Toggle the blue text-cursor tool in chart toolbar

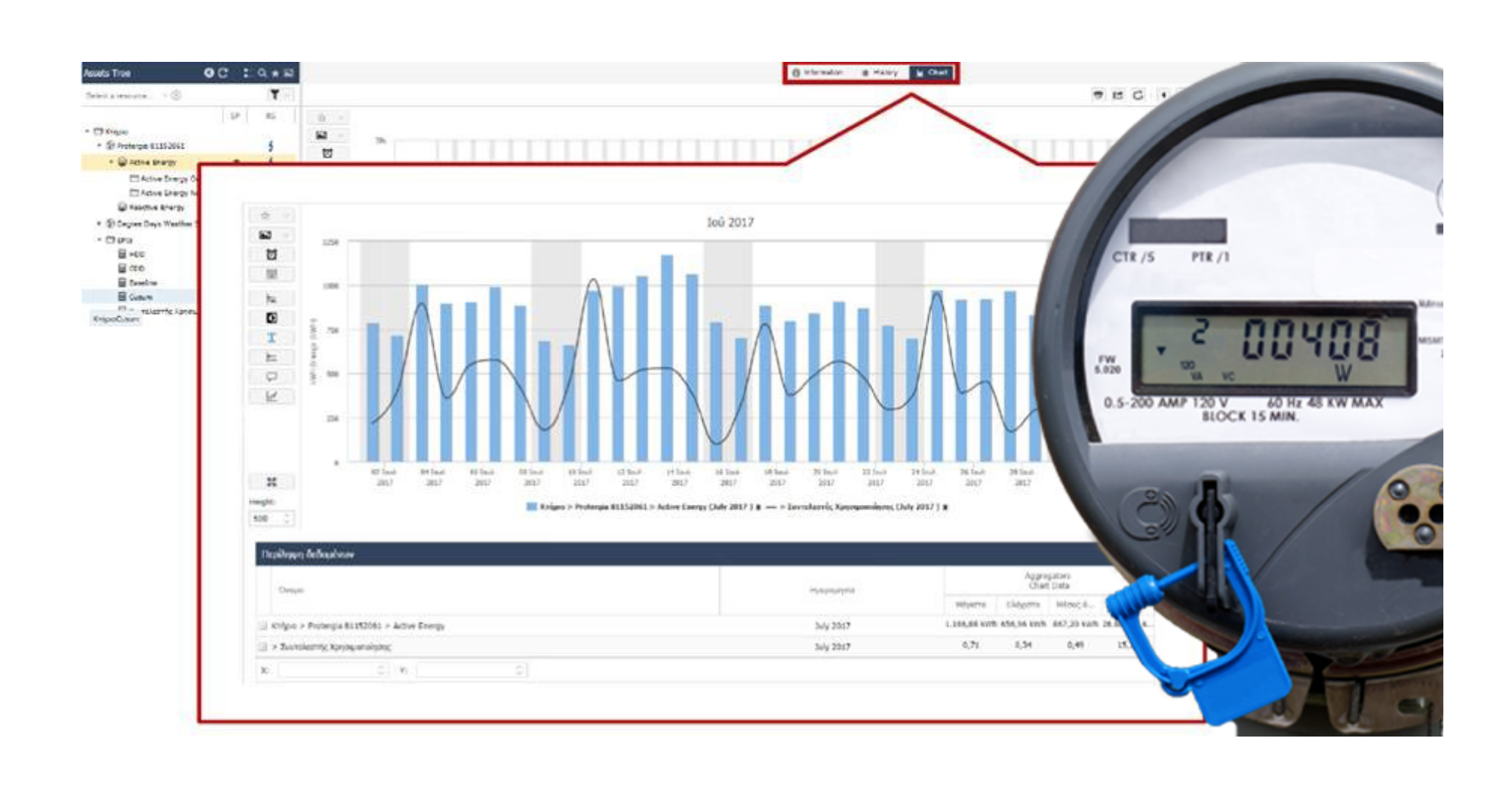(272, 337)
